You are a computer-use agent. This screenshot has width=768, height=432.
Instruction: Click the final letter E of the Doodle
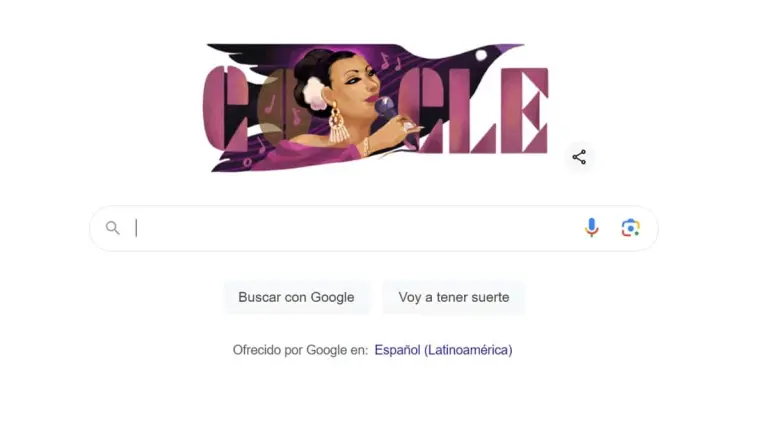tap(525, 111)
